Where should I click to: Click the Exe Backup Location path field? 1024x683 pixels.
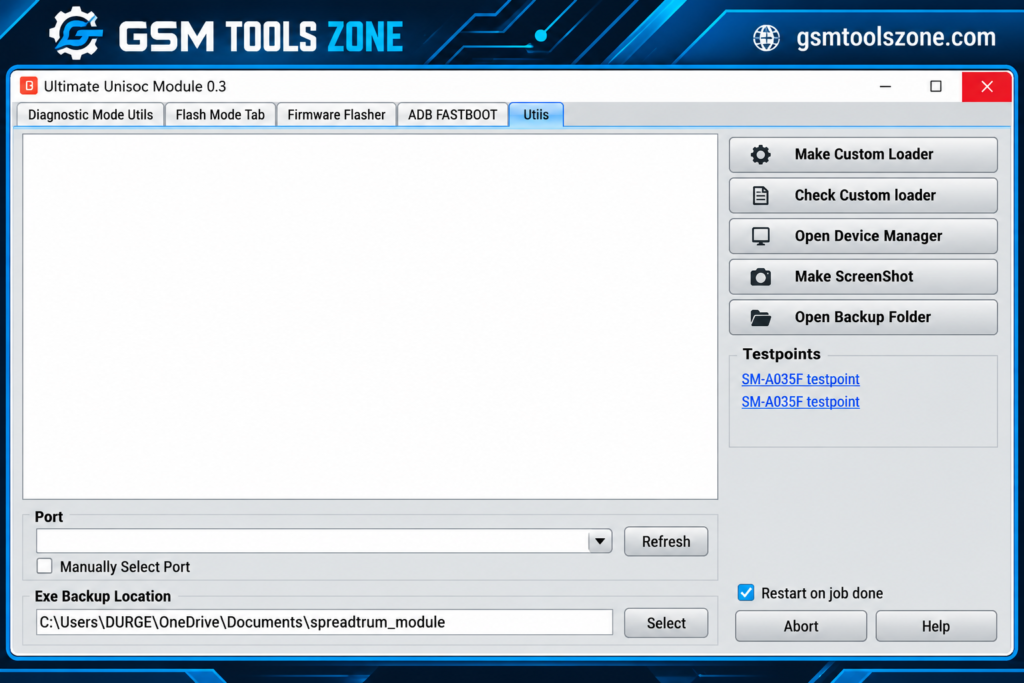(325, 622)
